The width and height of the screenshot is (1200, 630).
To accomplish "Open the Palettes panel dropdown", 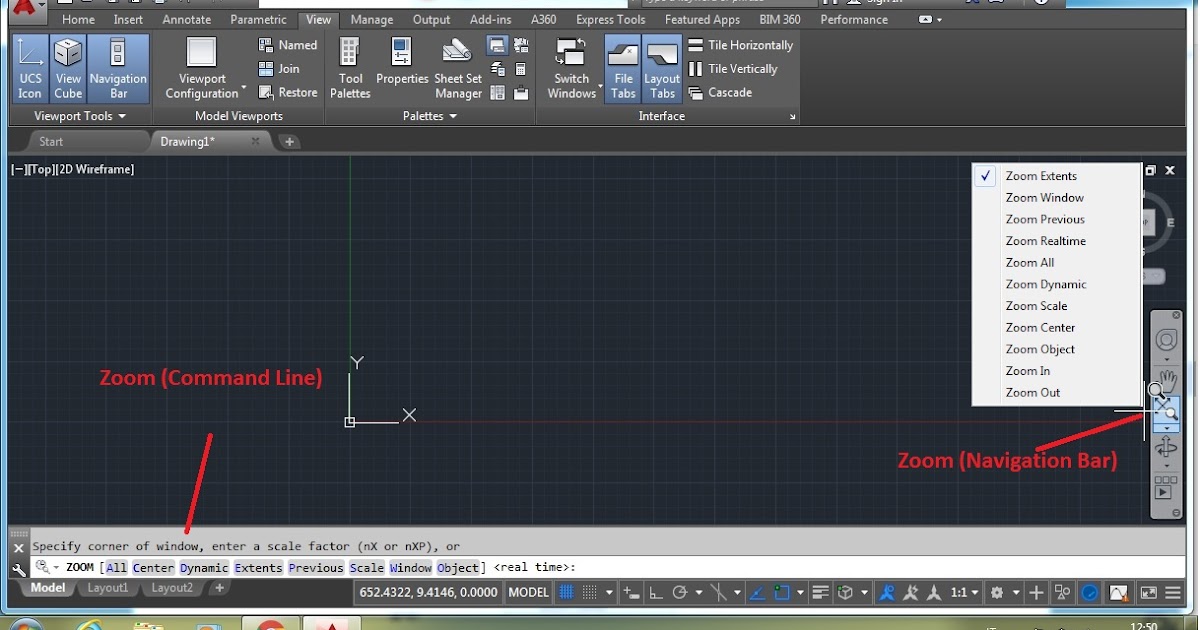I will coord(452,115).
